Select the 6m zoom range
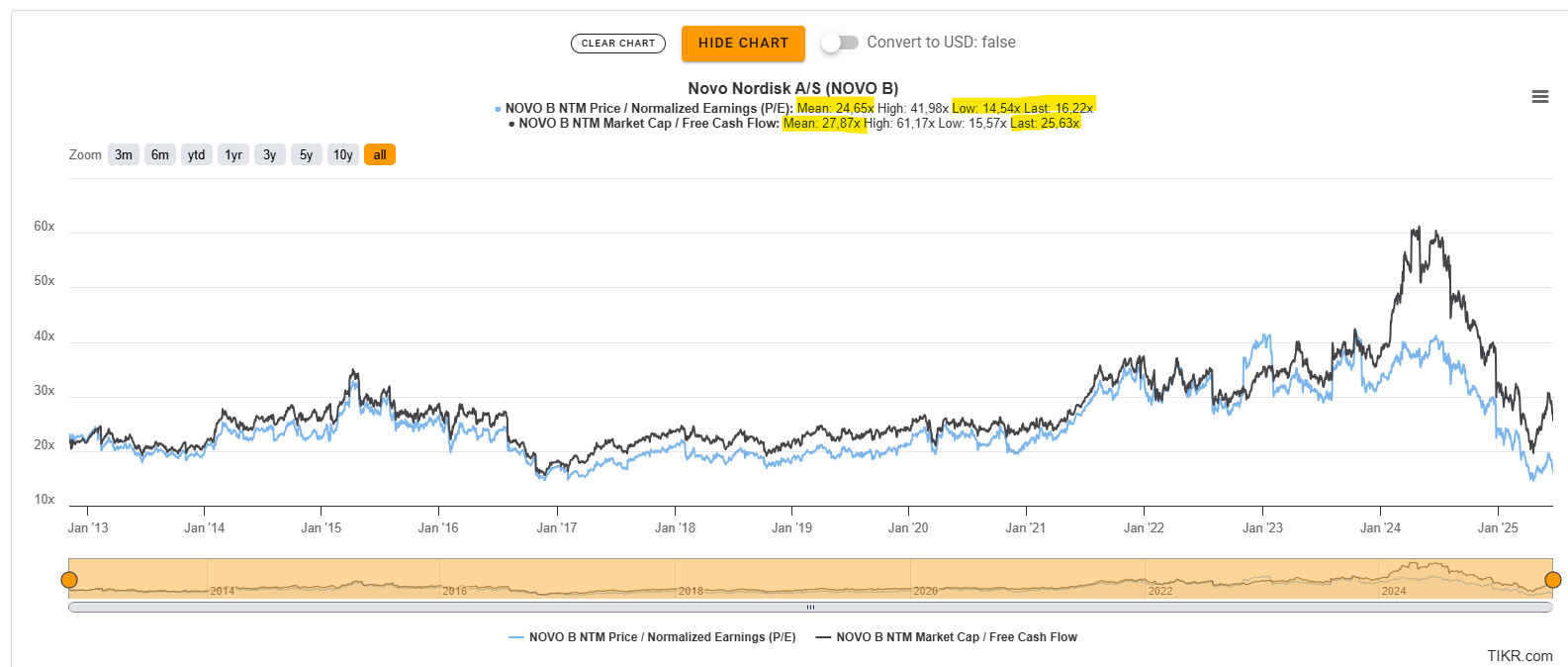Viewport: 1568px width, 667px height. pos(160,154)
